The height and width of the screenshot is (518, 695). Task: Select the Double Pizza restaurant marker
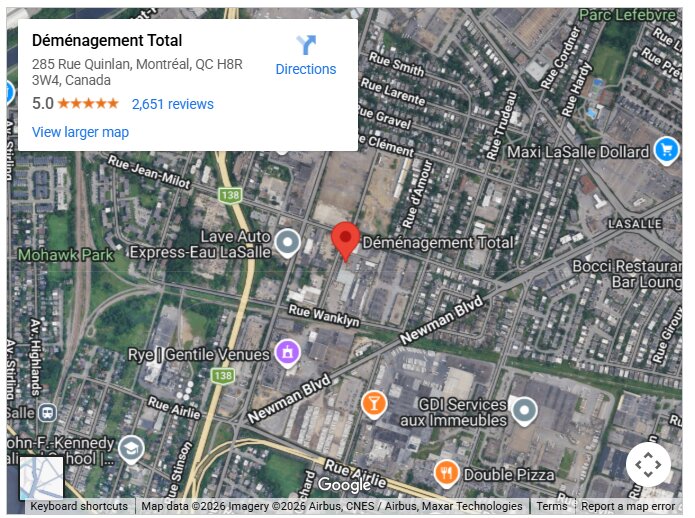coord(446,474)
